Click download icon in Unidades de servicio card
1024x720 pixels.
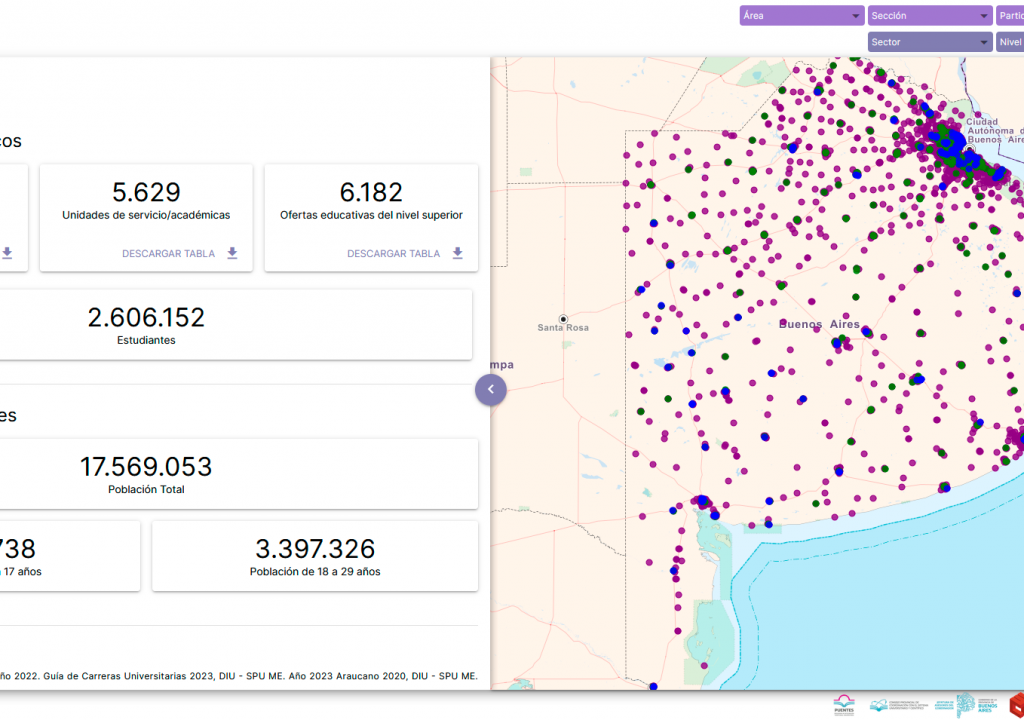coord(232,253)
